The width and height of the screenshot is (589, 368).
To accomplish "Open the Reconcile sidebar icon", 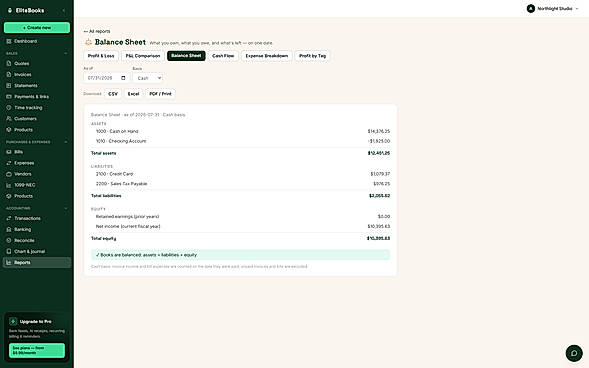I will (x=9, y=240).
